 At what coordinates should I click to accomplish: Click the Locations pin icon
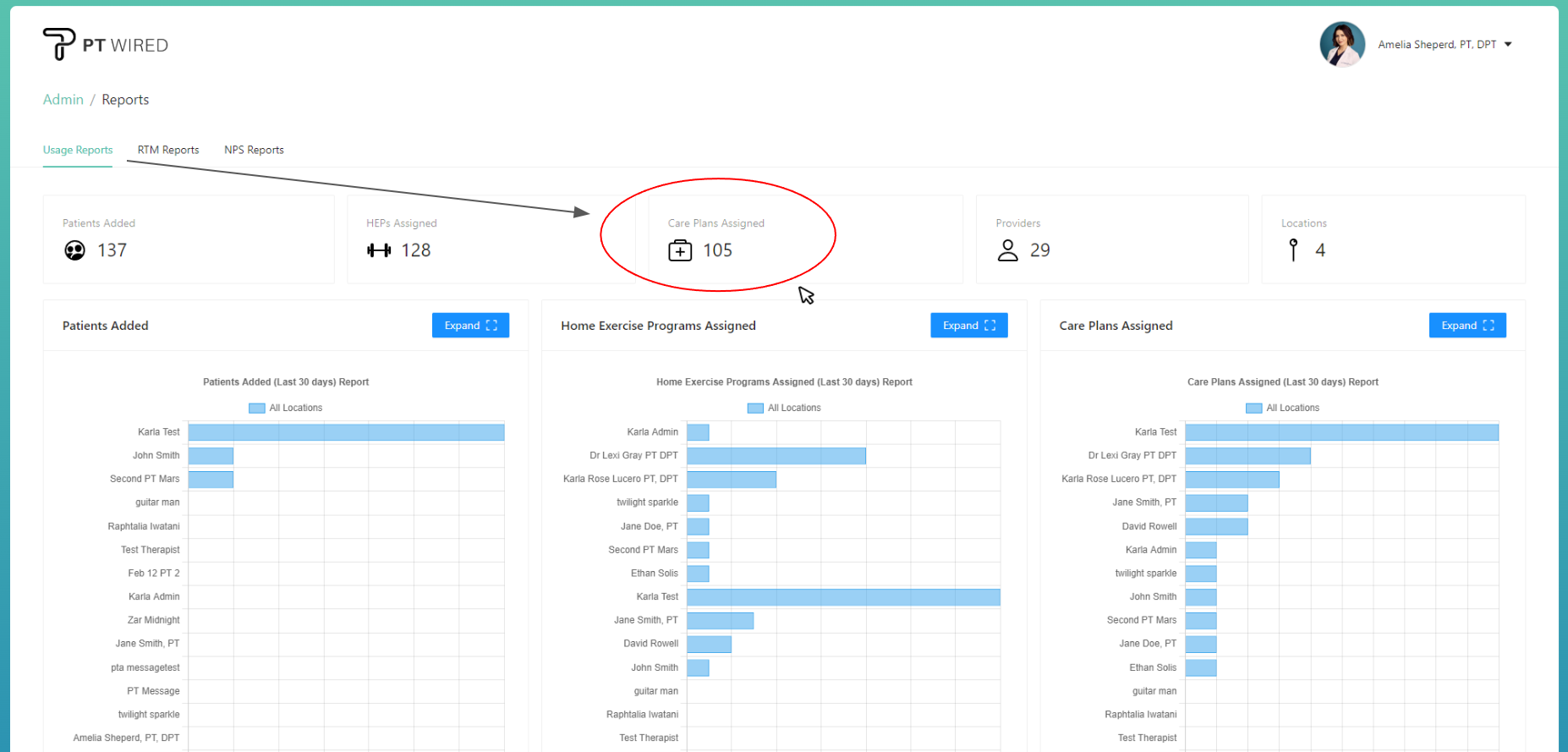click(1293, 250)
